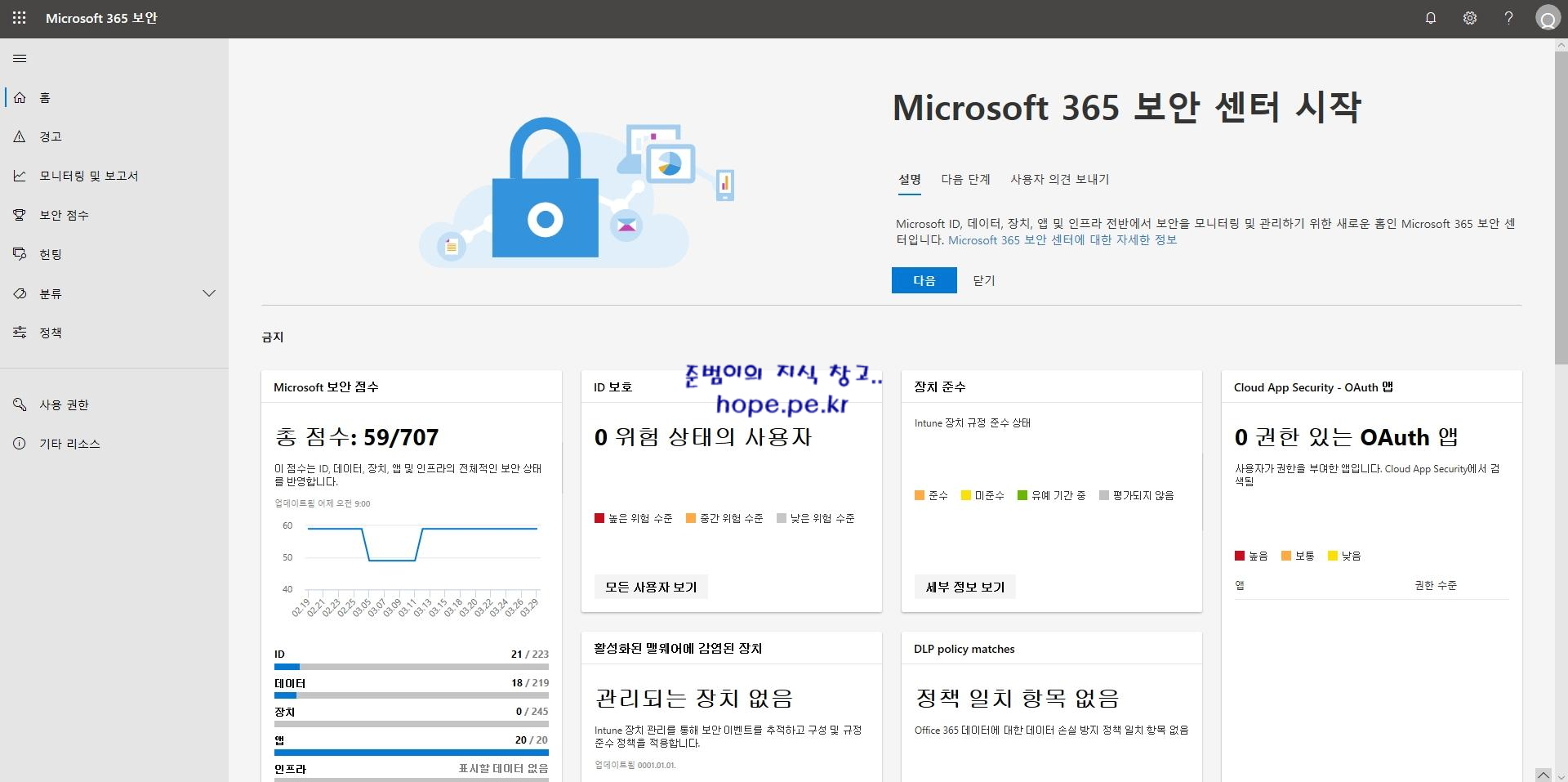Click the 앱 score progress bar

pos(412,753)
